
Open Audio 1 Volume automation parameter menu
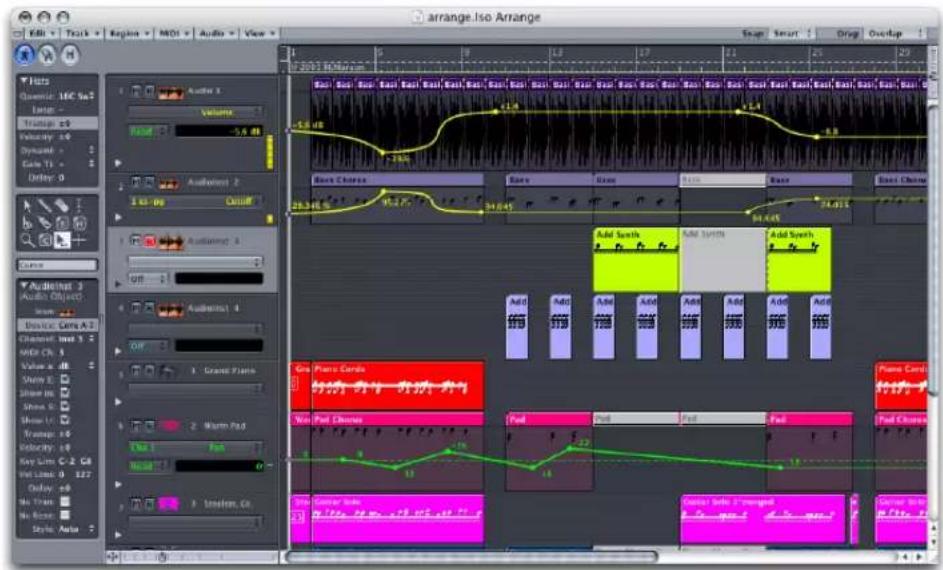pos(196,112)
